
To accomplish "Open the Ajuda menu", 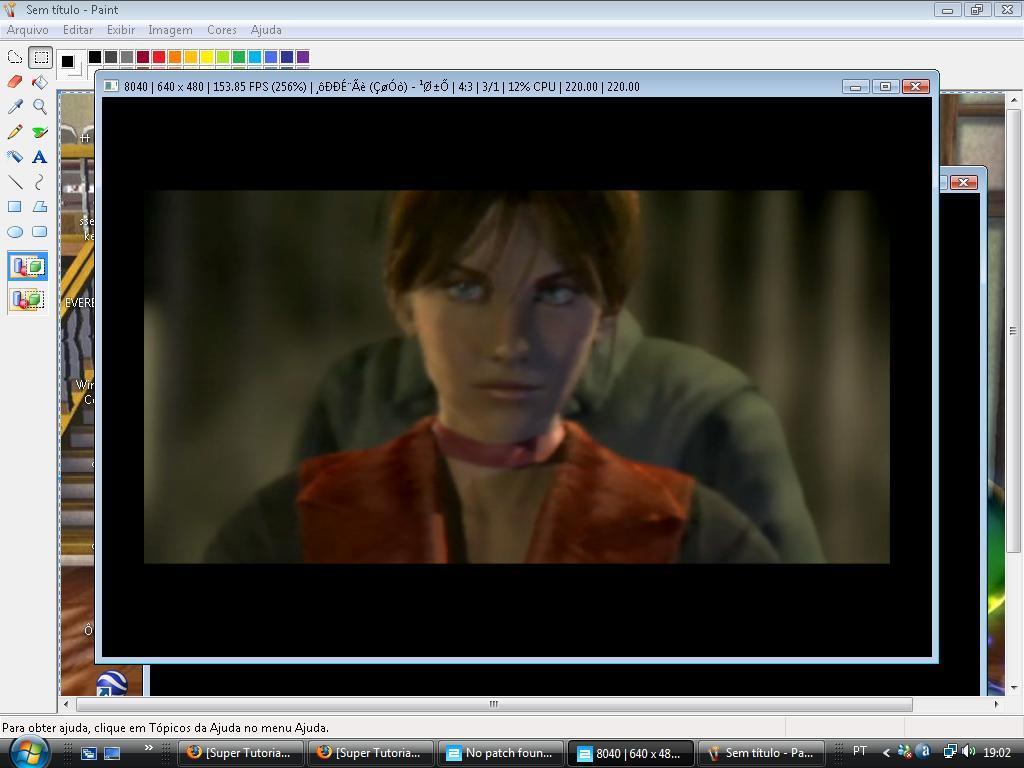I will click(266, 30).
